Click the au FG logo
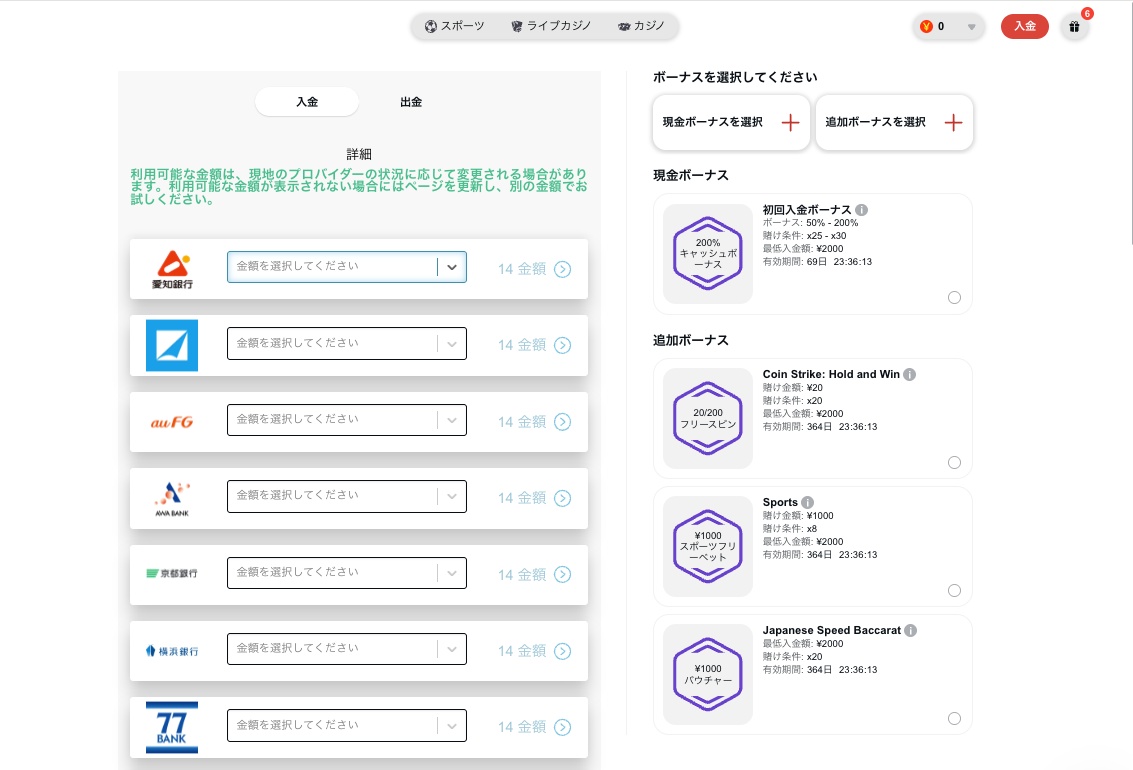The width and height of the screenshot is (1133, 770). (x=172, y=422)
